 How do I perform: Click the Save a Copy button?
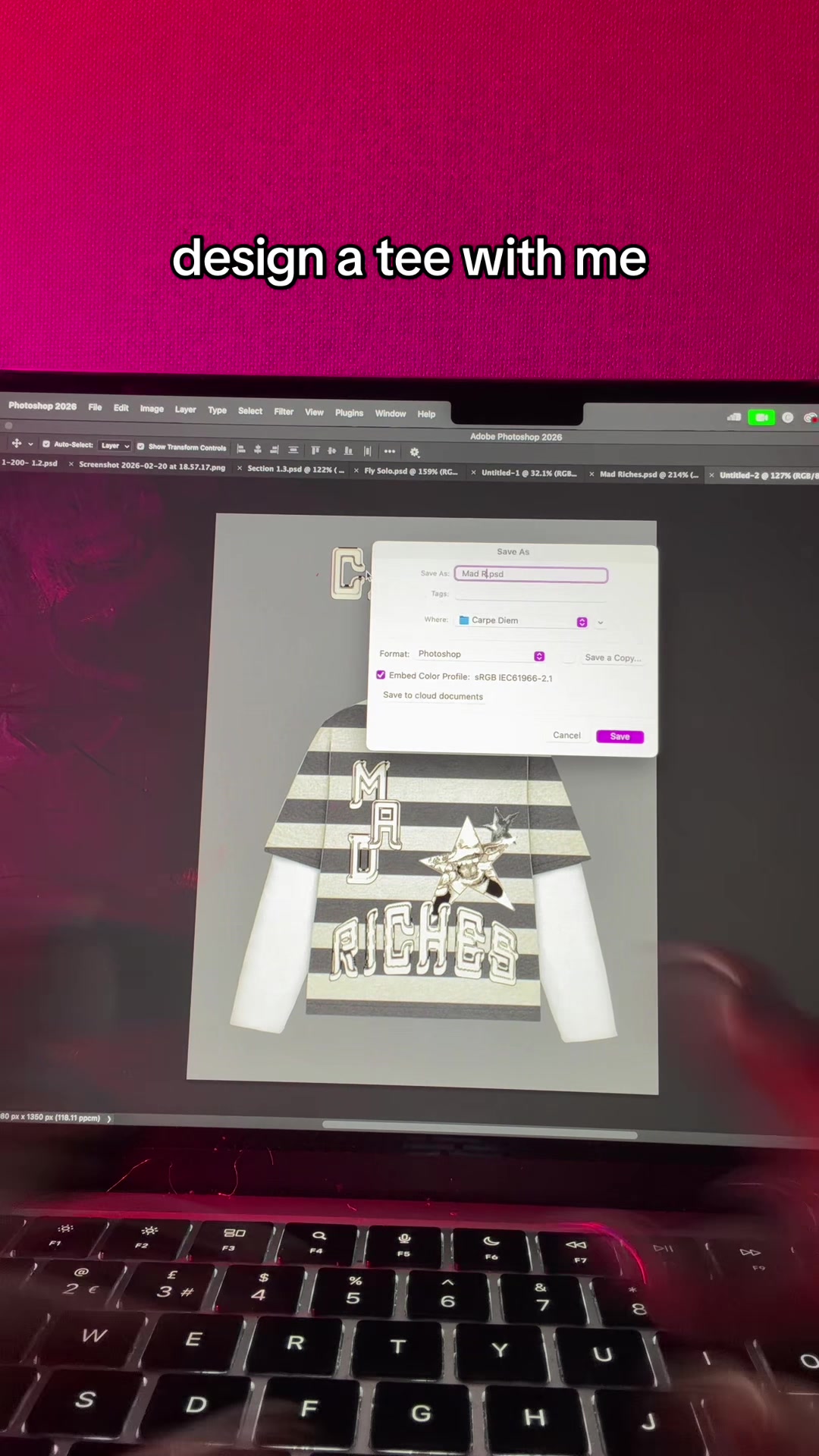pos(613,658)
